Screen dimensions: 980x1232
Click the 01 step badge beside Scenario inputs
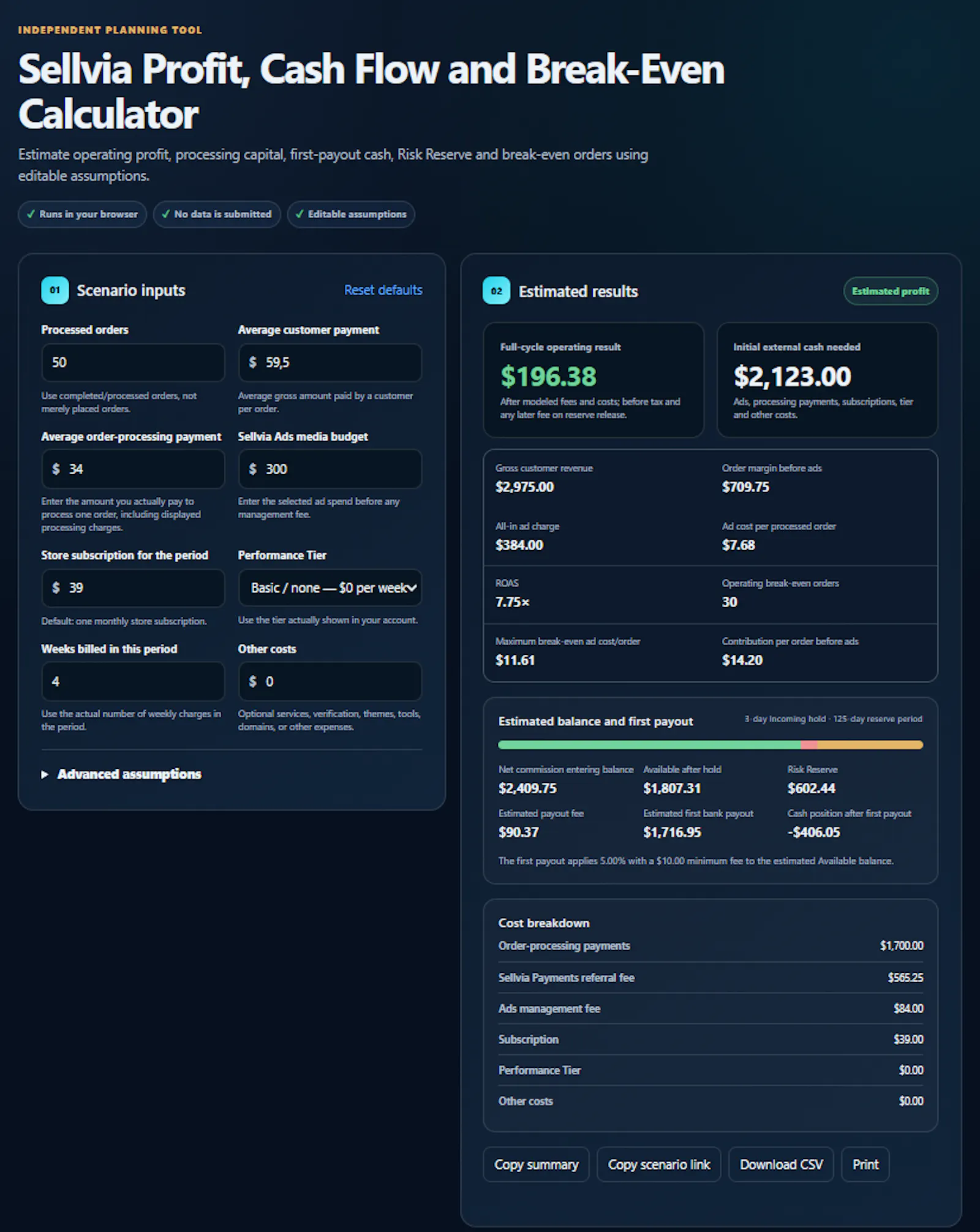coord(55,290)
